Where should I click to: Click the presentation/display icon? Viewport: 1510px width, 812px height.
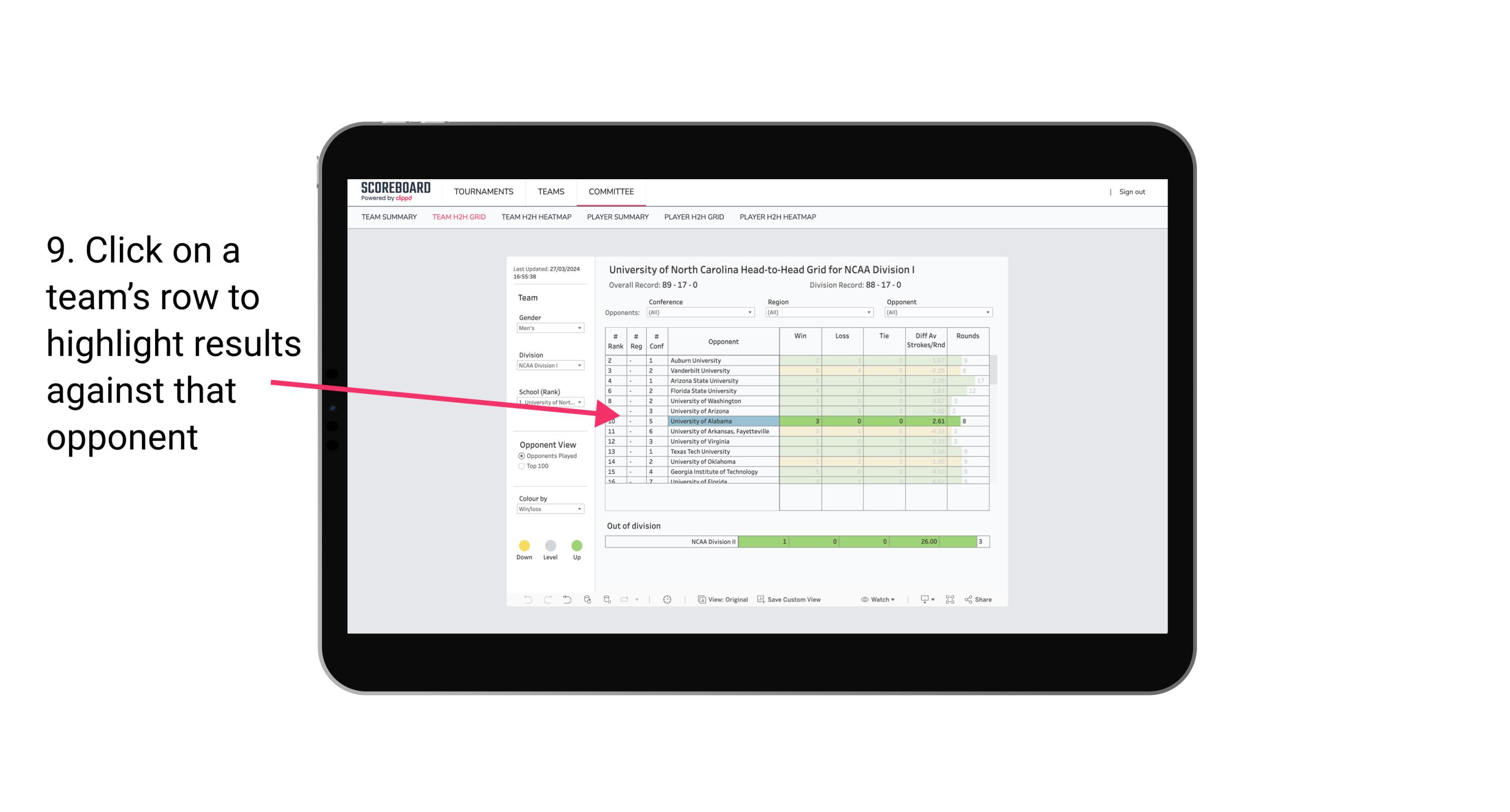[921, 600]
